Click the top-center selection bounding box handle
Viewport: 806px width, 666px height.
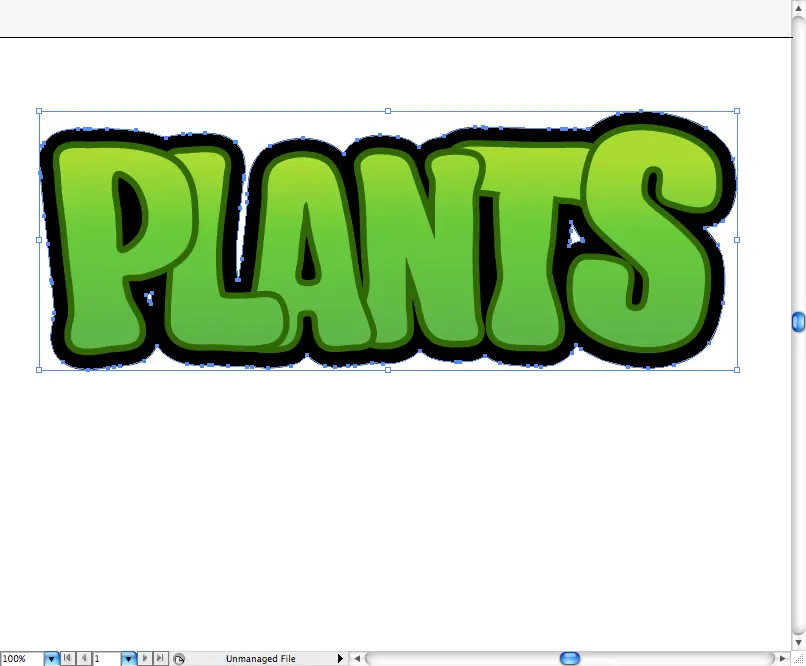388,111
